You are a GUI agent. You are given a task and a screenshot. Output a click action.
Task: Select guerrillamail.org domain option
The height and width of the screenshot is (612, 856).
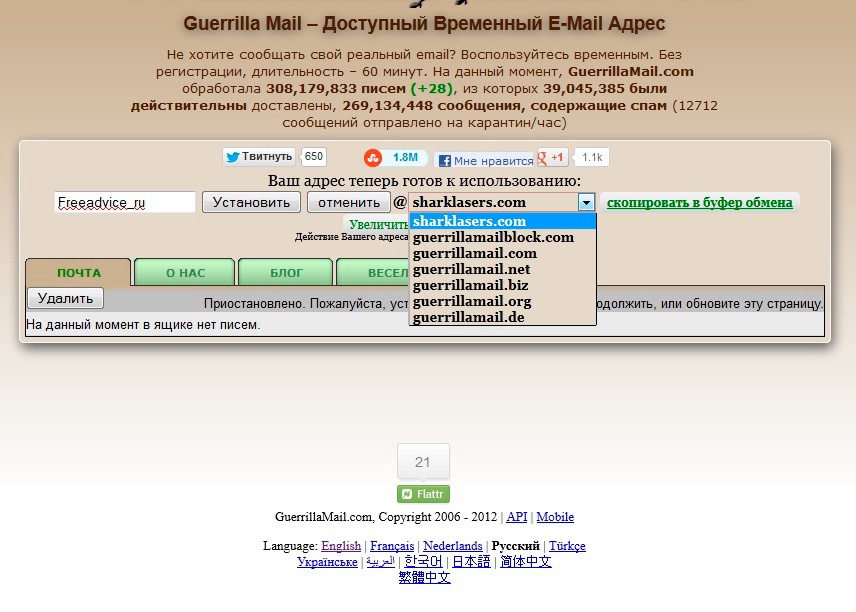pos(502,301)
